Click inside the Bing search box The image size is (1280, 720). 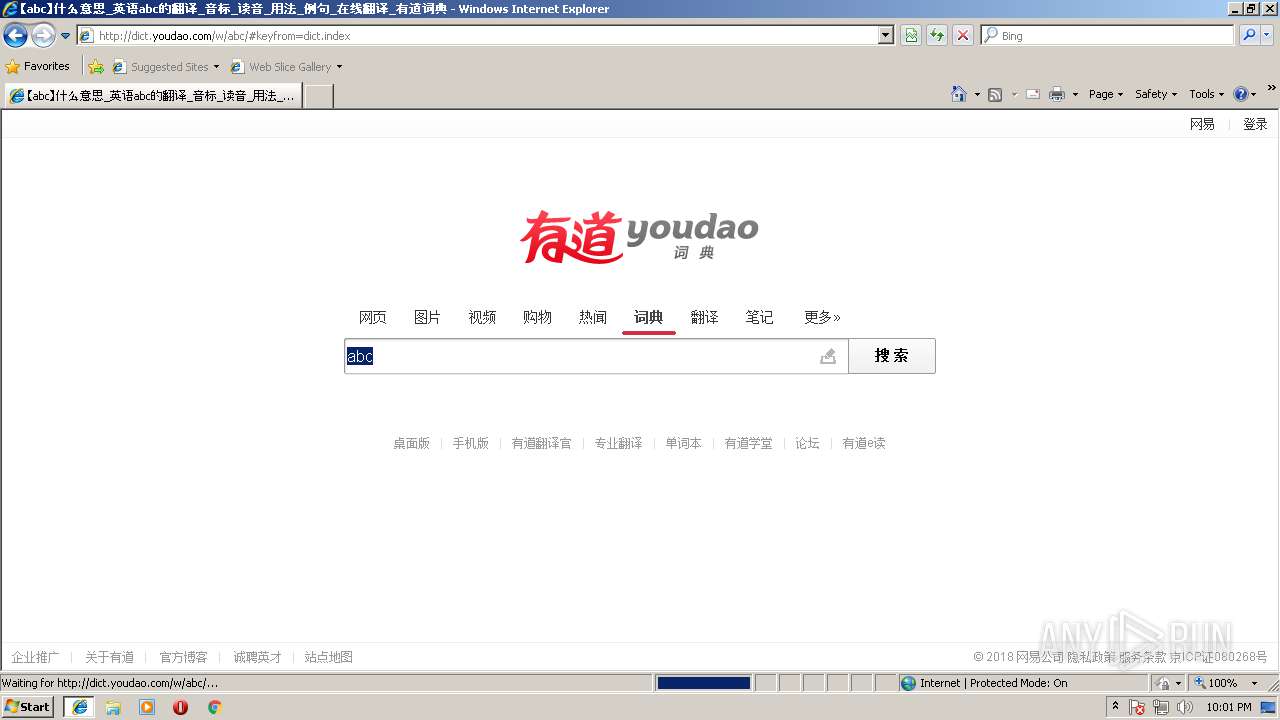(x=1108, y=35)
